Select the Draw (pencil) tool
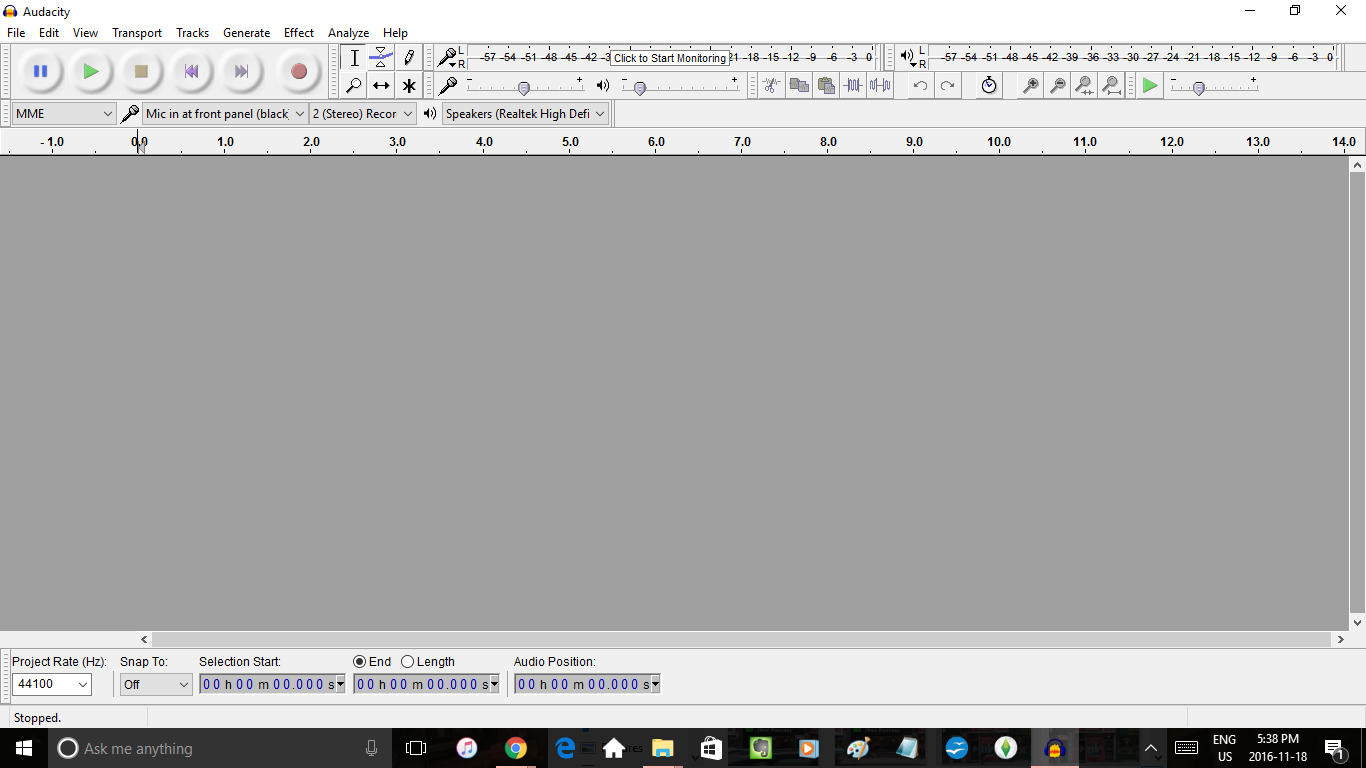The height and width of the screenshot is (768, 1366). 408,58
